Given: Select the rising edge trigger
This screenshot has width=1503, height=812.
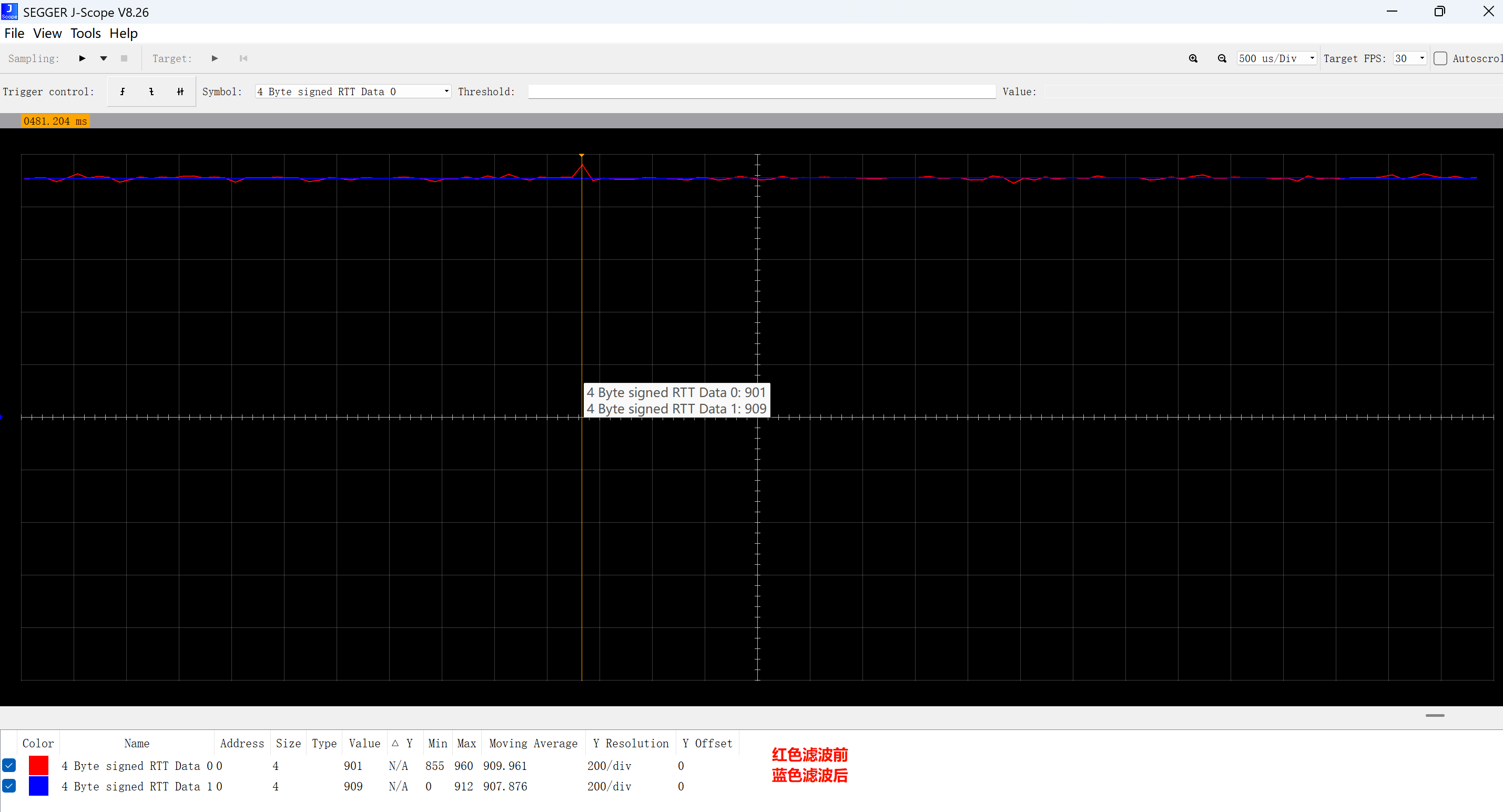Looking at the screenshot, I should (123, 91).
